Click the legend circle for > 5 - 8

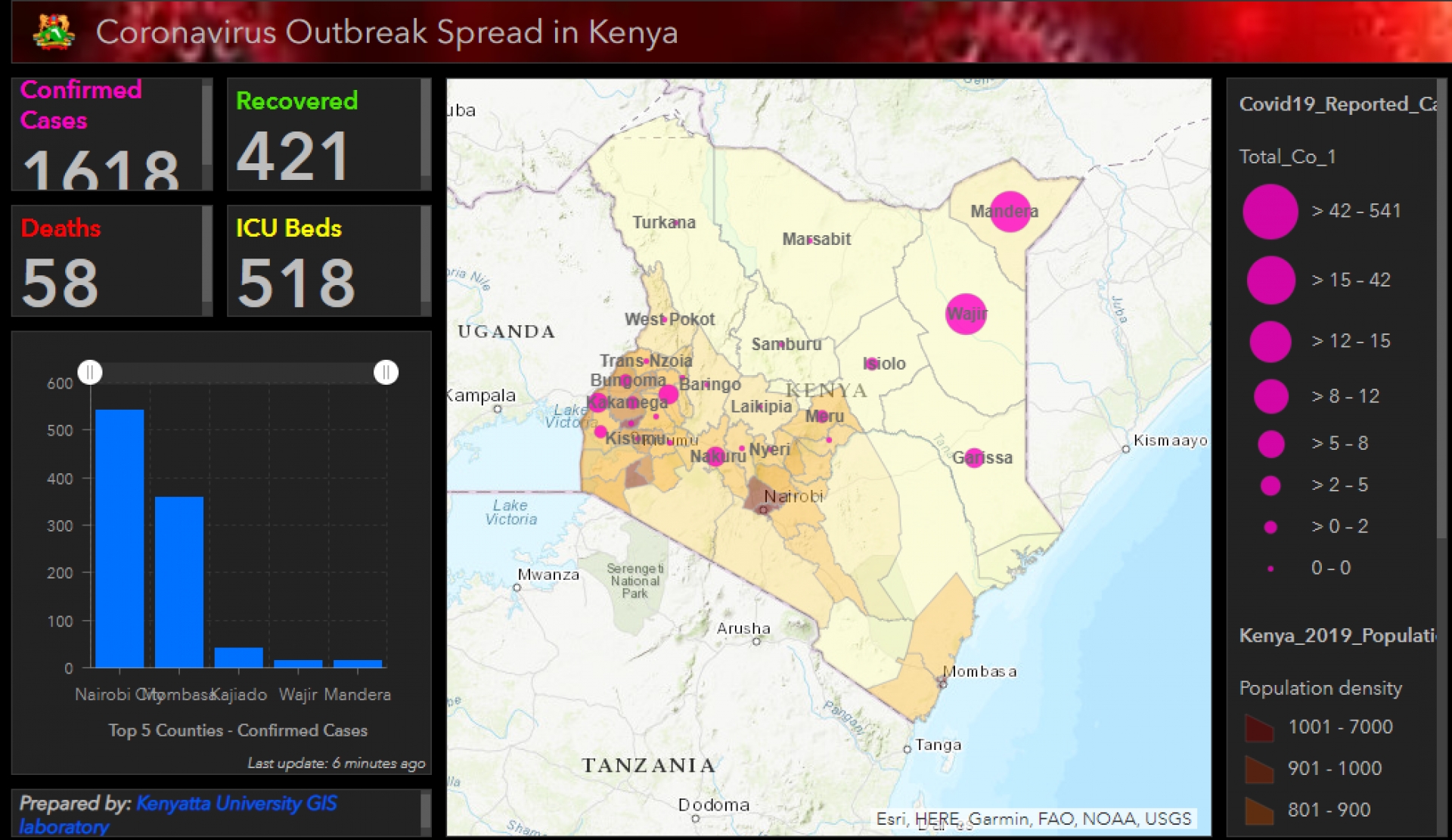coord(1270,444)
